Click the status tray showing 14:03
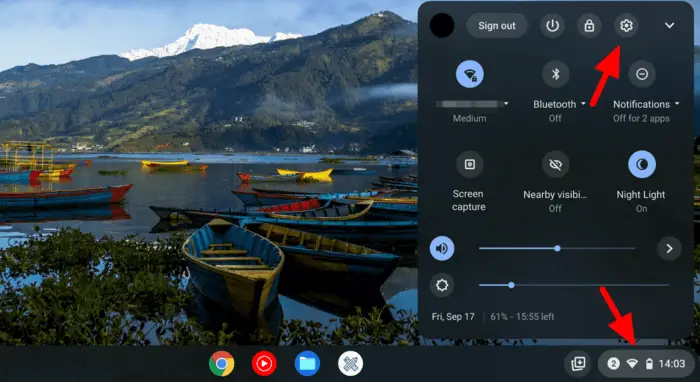The width and height of the screenshot is (700, 382). click(x=646, y=364)
